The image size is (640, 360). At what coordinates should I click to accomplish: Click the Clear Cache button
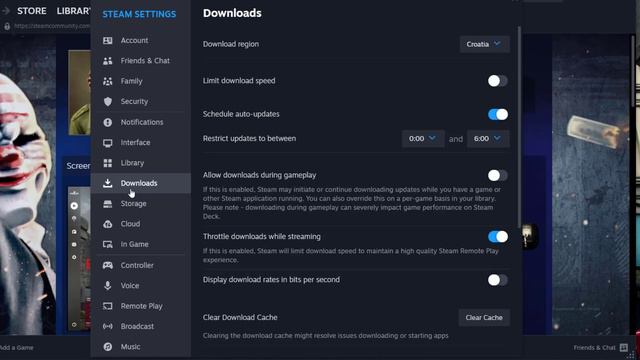coord(484,318)
